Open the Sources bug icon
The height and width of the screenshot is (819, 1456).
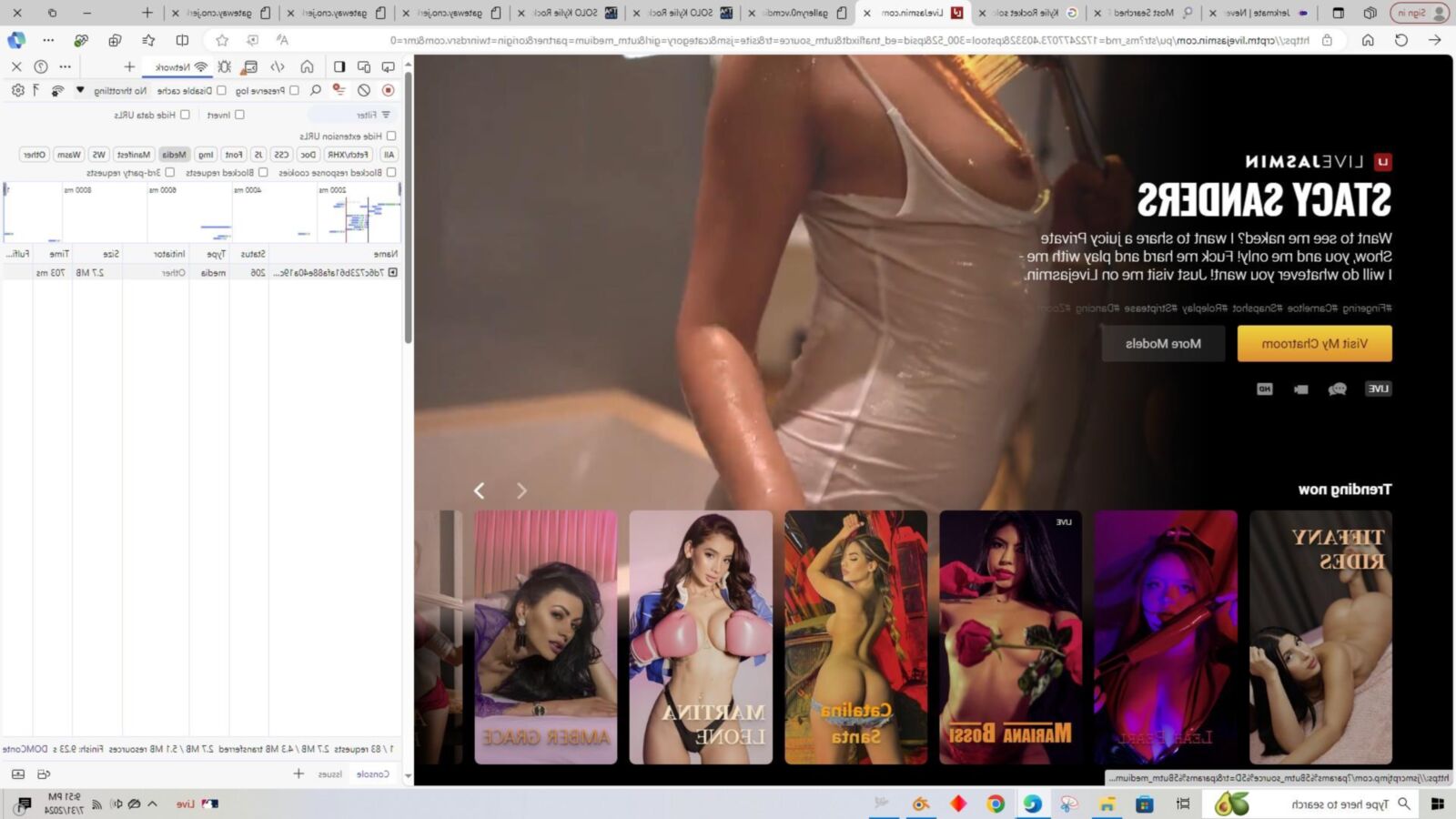pos(224,66)
